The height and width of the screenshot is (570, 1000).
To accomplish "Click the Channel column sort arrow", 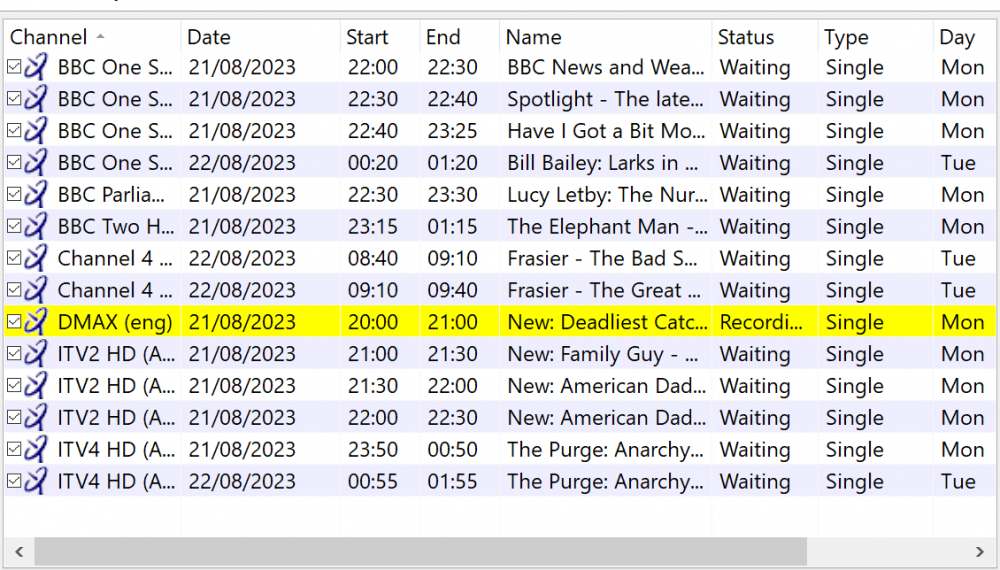I will (x=100, y=36).
